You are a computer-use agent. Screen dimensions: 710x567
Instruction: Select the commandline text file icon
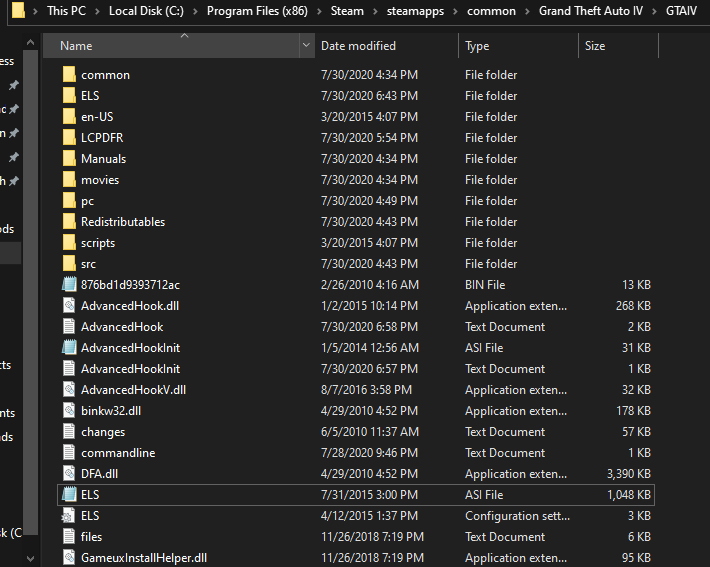point(69,452)
